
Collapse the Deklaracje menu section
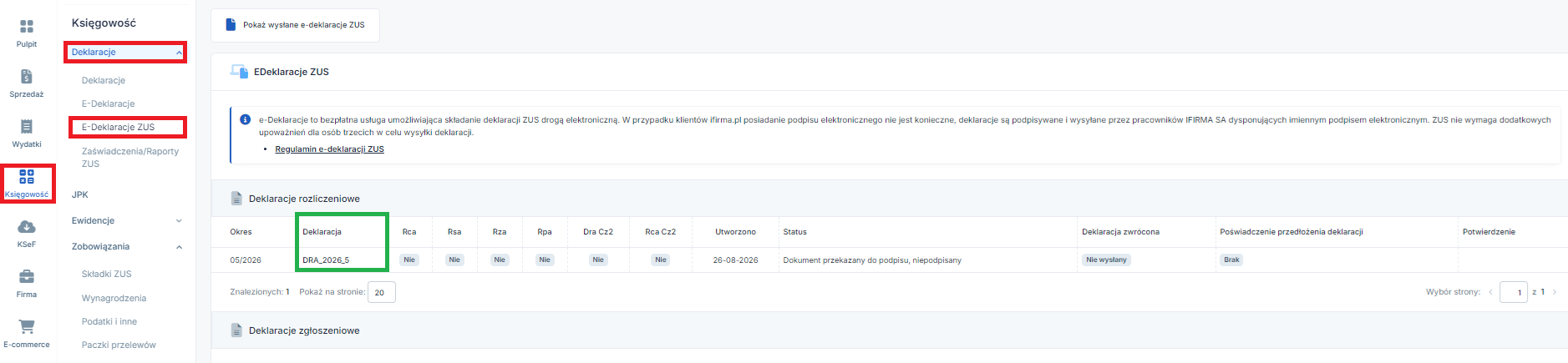(179, 53)
